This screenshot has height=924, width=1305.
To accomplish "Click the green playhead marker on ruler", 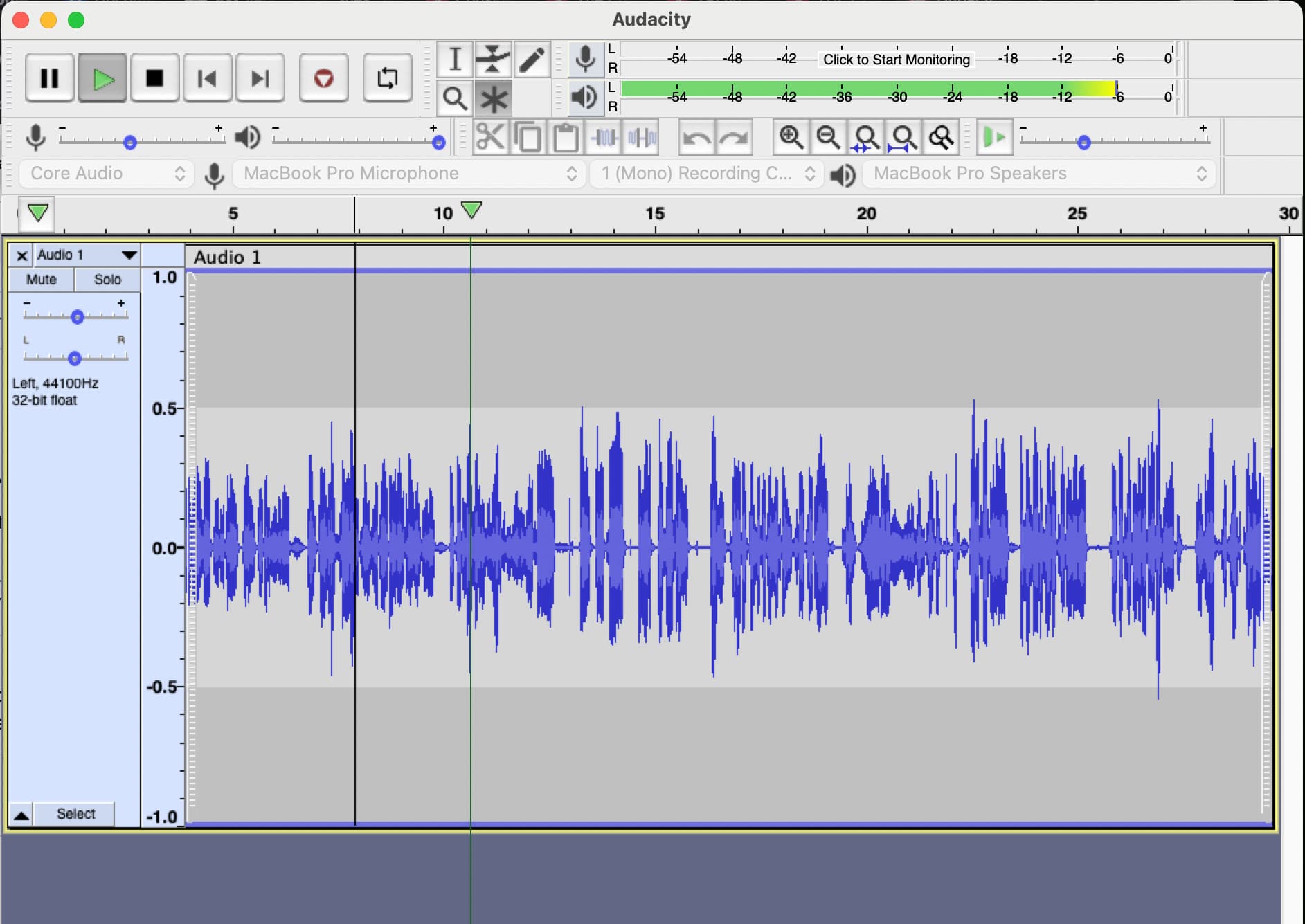I will tap(471, 210).
